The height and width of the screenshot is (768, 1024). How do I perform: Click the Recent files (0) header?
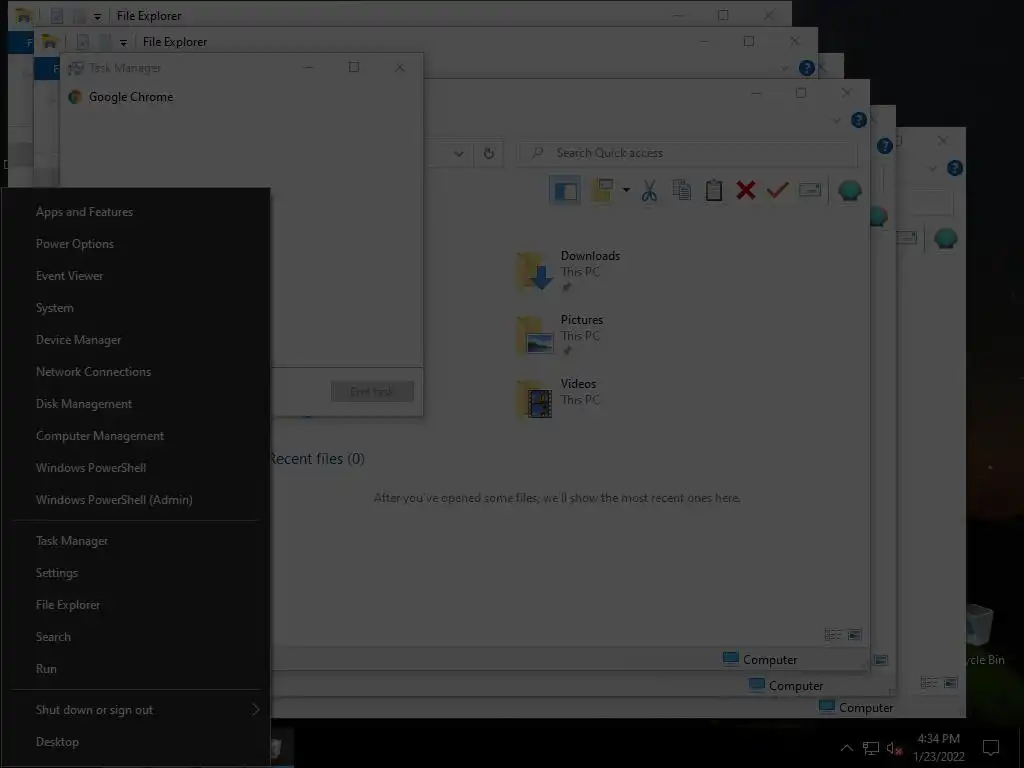click(x=318, y=458)
